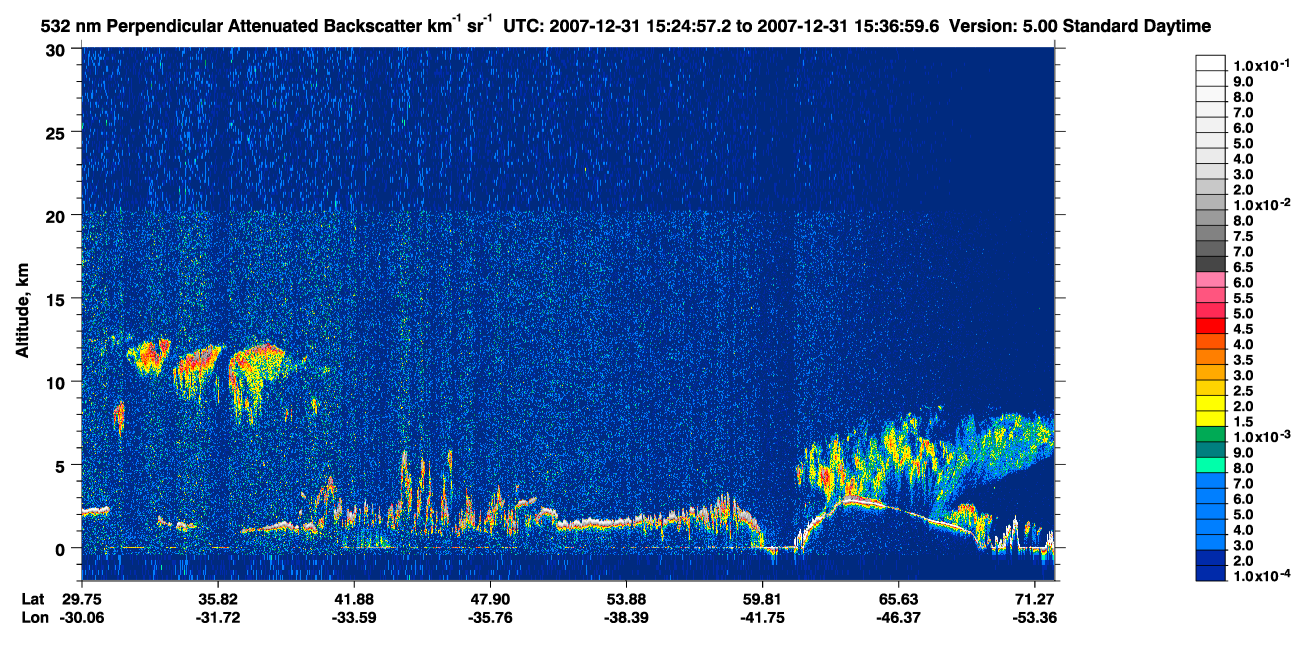
Task: Click the colorbar label '7.5'
Action: tap(1243, 237)
